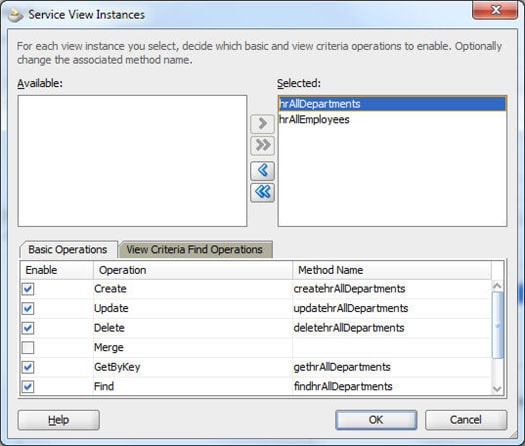Uncheck the Create operation checkbox

pos(28,289)
